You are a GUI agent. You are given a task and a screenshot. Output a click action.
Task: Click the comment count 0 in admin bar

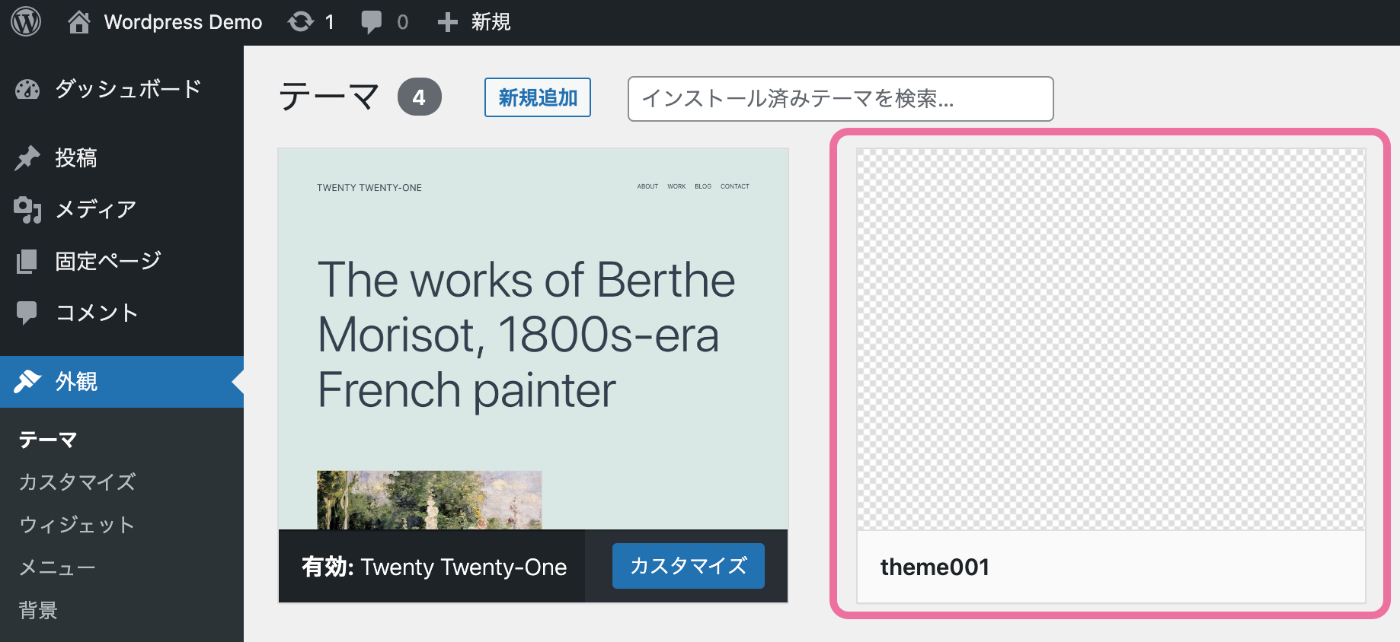(402, 22)
